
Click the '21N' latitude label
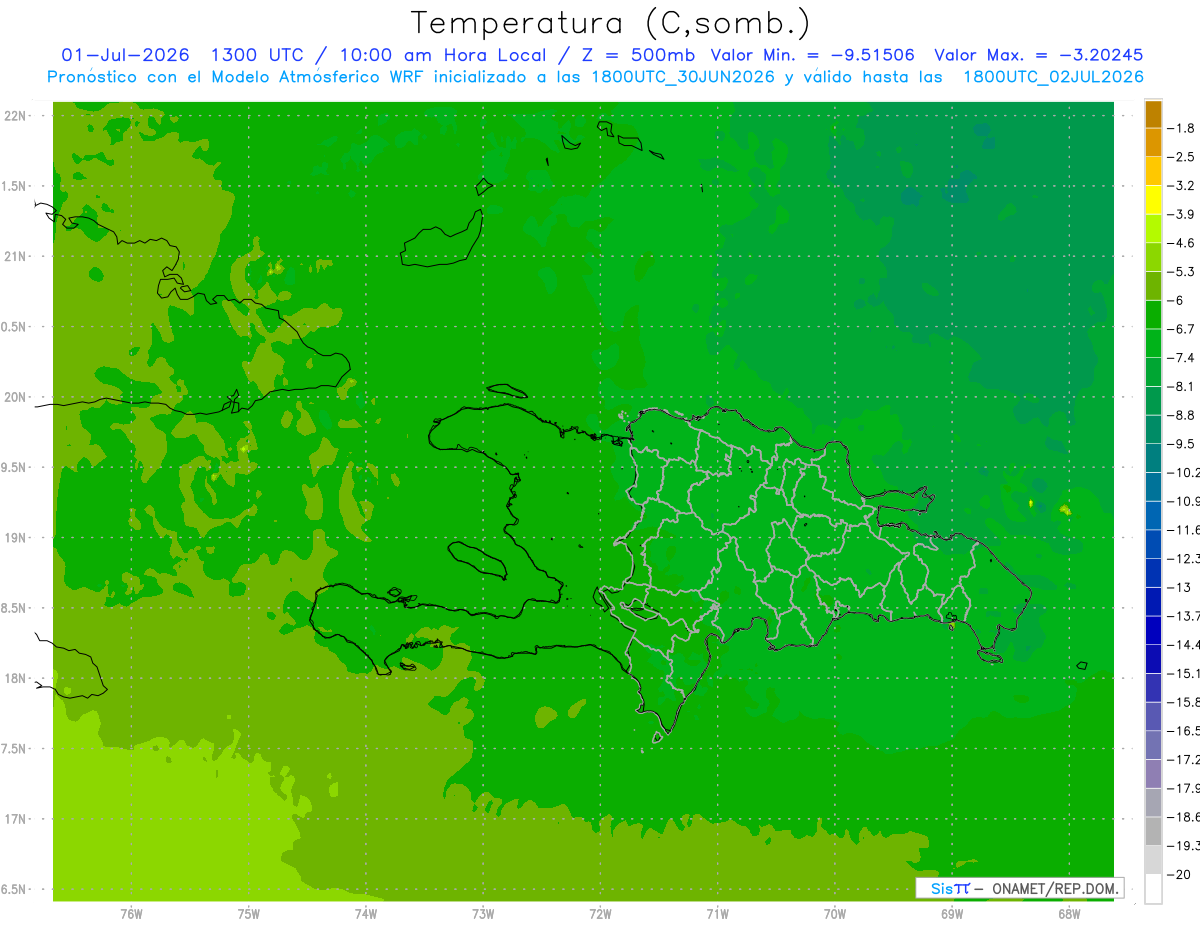point(15,257)
